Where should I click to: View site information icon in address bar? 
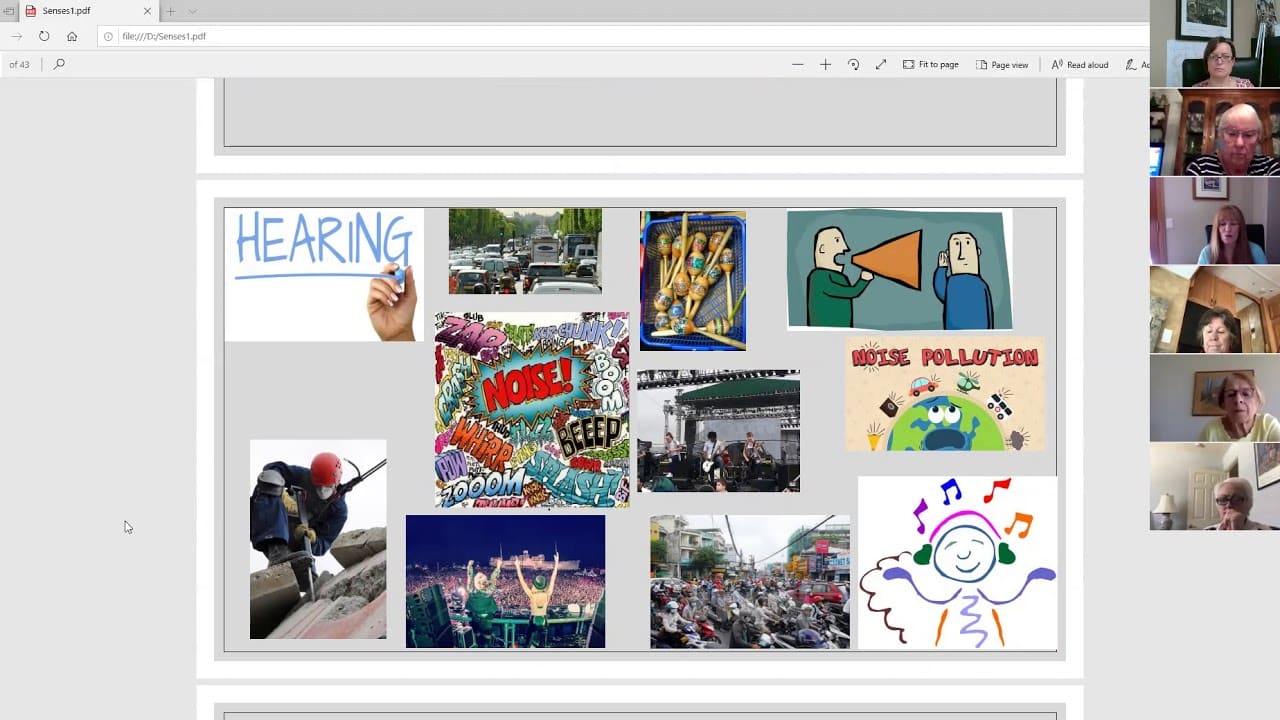(x=109, y=36)
